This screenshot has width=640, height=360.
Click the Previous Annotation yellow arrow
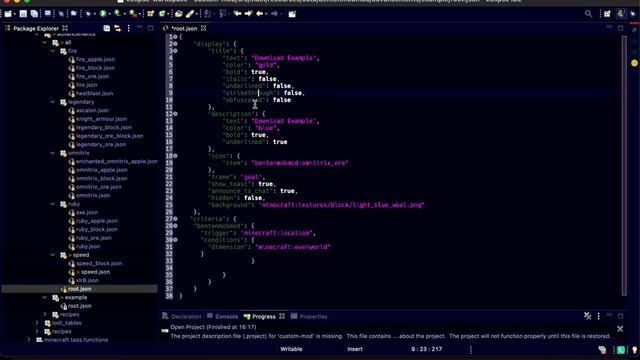pos(237,14)
